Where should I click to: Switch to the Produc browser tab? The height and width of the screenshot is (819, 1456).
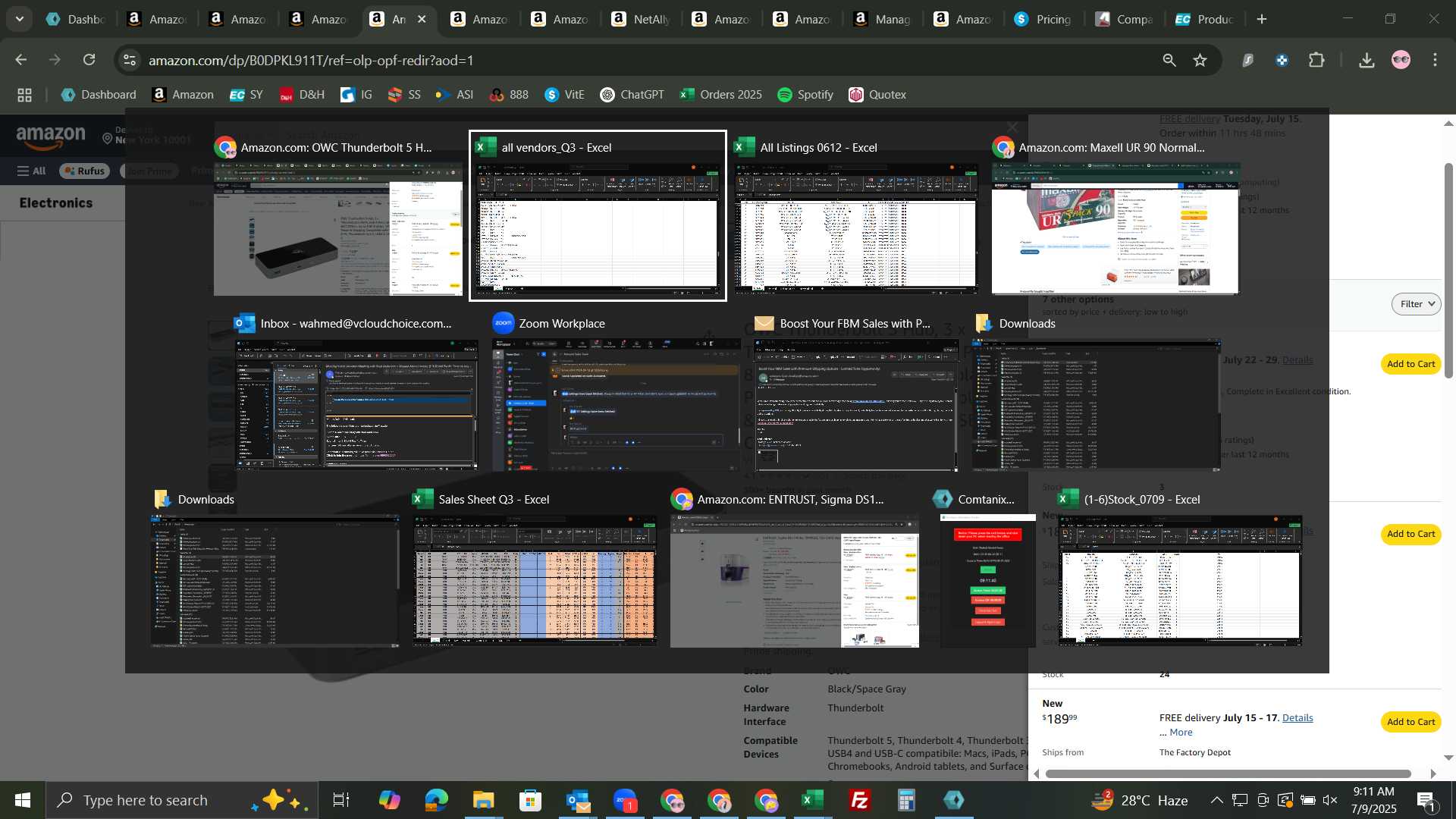point(1205,19)
